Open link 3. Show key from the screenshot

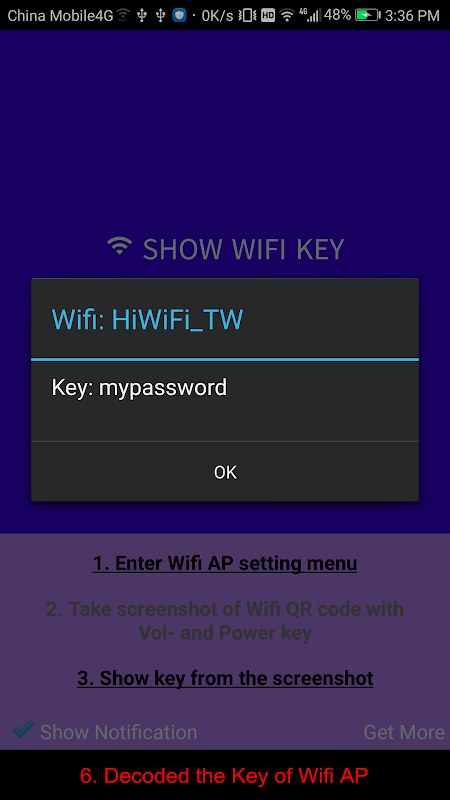pyautogui.click(x=225, y=678)
